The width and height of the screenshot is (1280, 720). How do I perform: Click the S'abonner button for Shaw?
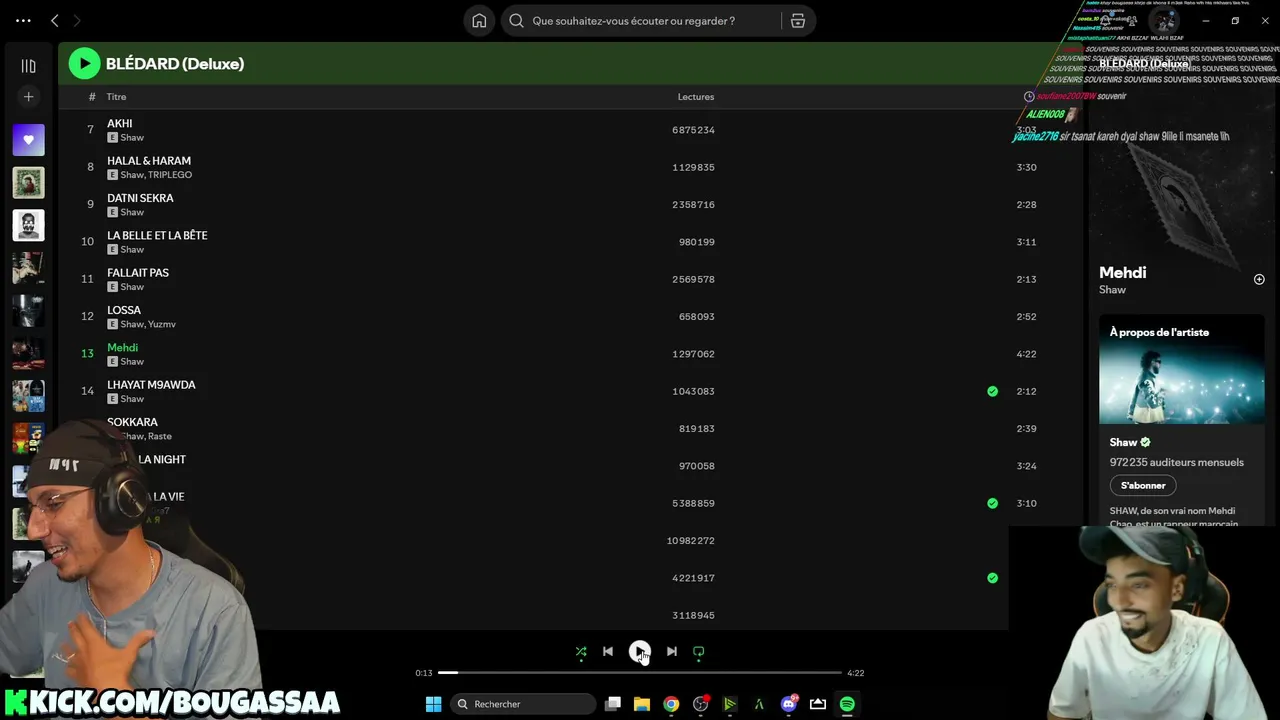[1143, 485]
